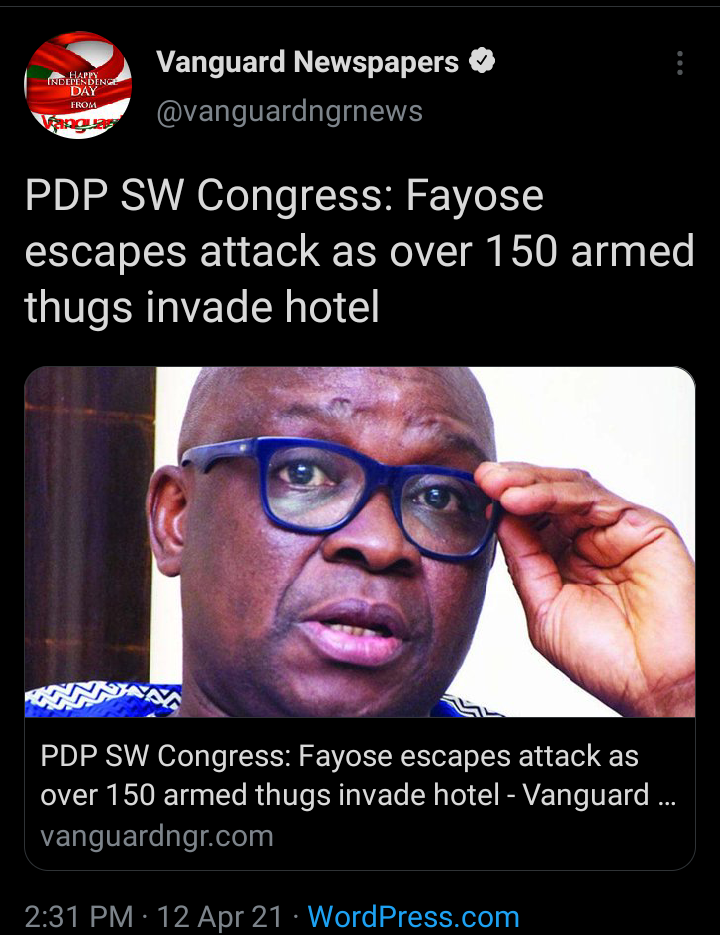Click 'Vanguard …' at the card title end
This screenshot has height=935, width=720.
pyautogui.click(x=599, y=795)
